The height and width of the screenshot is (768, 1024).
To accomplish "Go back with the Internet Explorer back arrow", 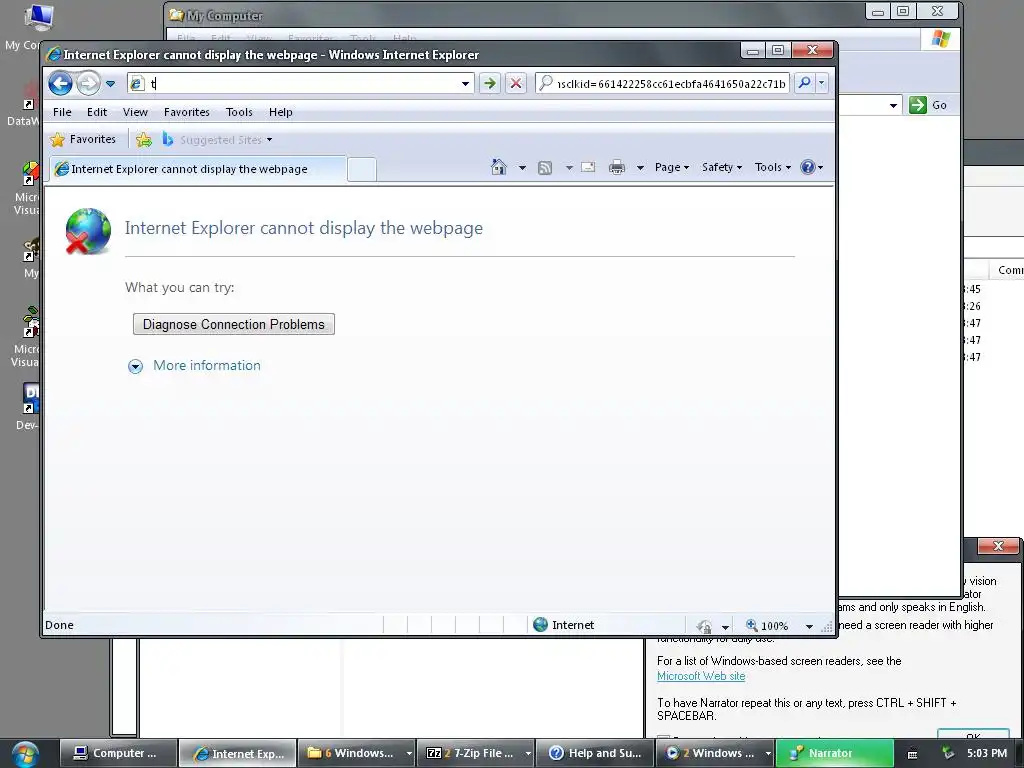I will 60,84.
